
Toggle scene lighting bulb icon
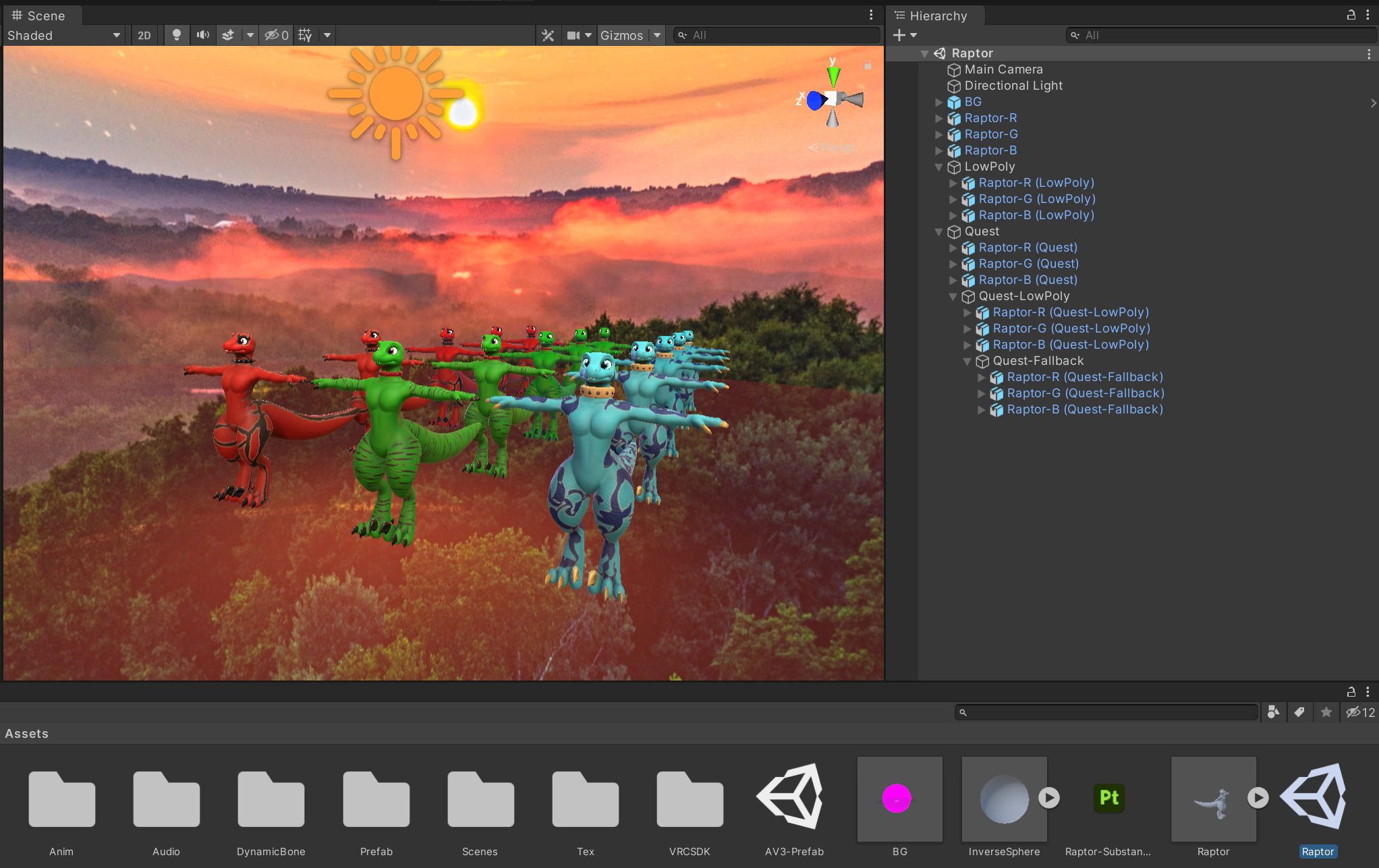(177, 35)
